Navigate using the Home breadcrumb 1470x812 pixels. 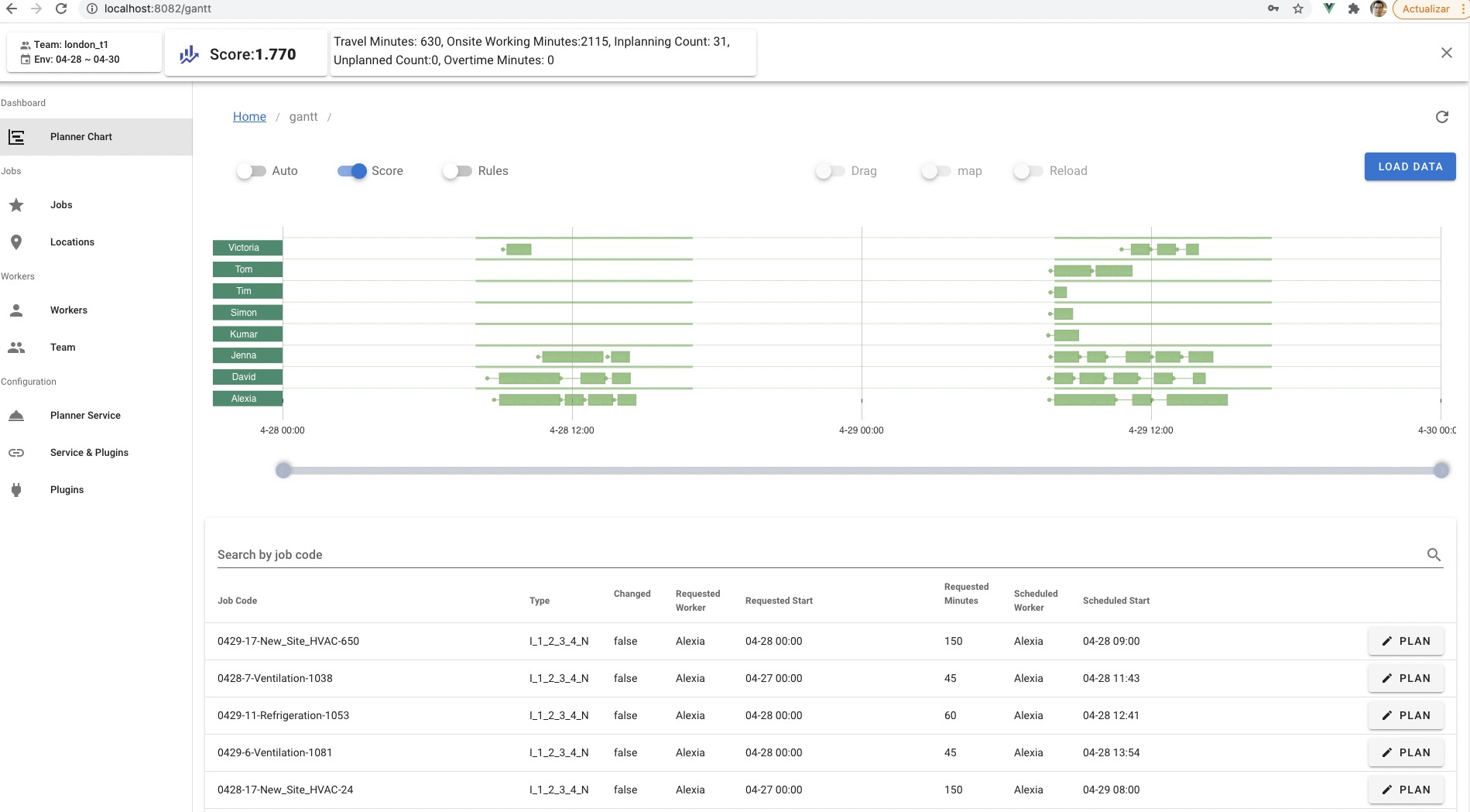(248, 116)
